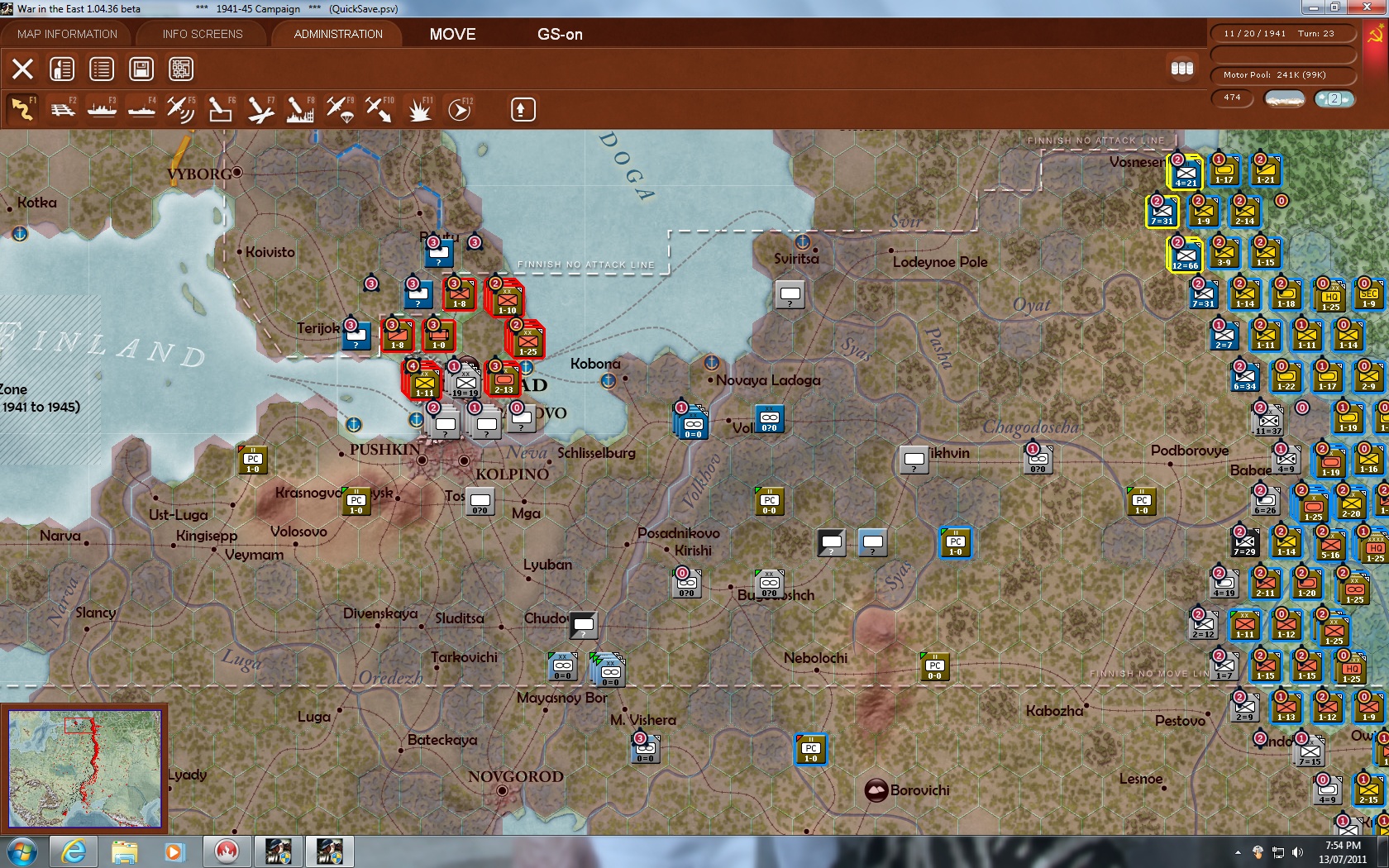This screenshot has height=868, width=1389.
Task: Click the cloudy weather display
Action: click(x=1285, y=98)
